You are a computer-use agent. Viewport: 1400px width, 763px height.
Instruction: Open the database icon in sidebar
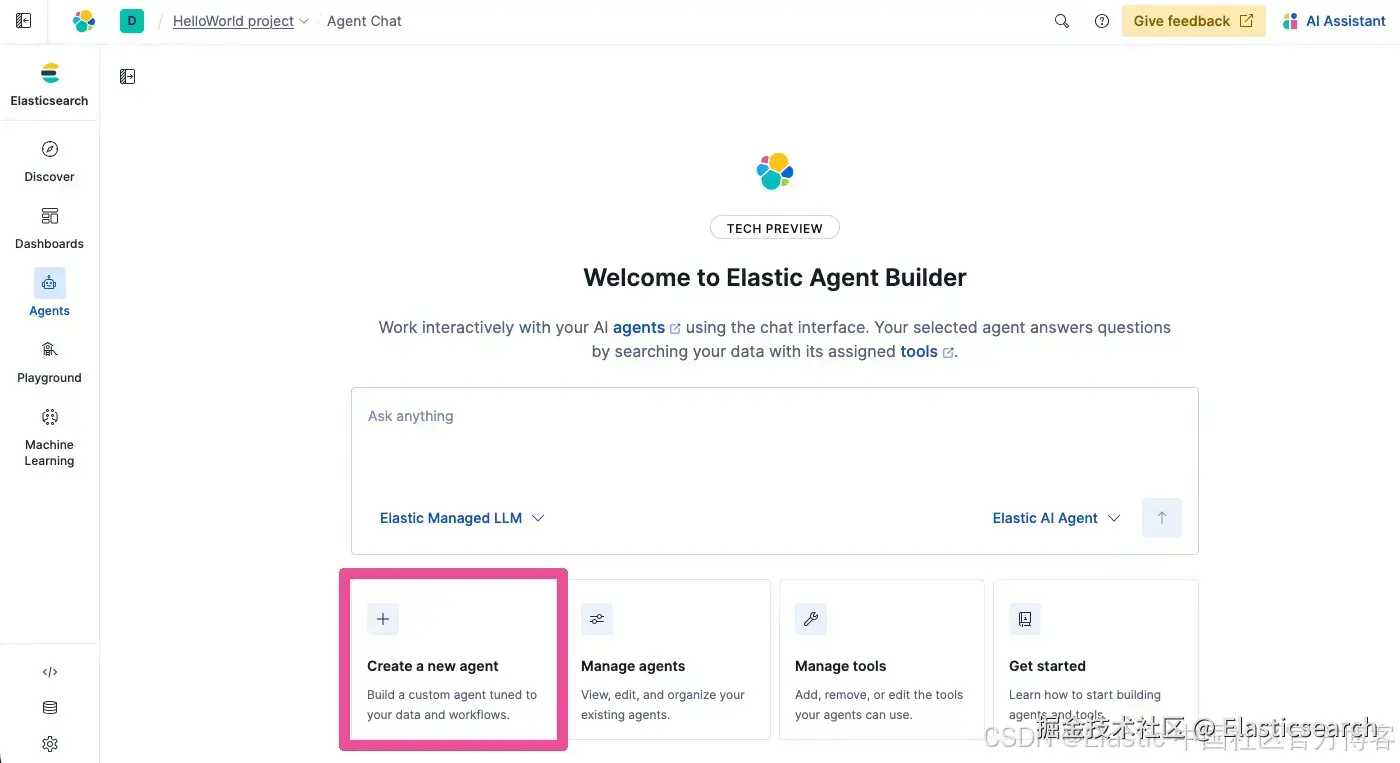50,708
